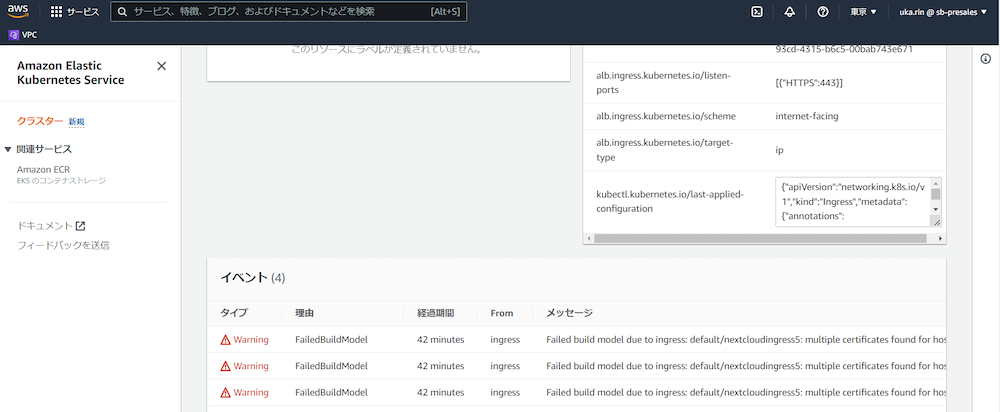This screenshot has width=1000, height=412.
Task: Select クラスター in the sidebar
Action: pyautogui.click(x=40, y=121)
